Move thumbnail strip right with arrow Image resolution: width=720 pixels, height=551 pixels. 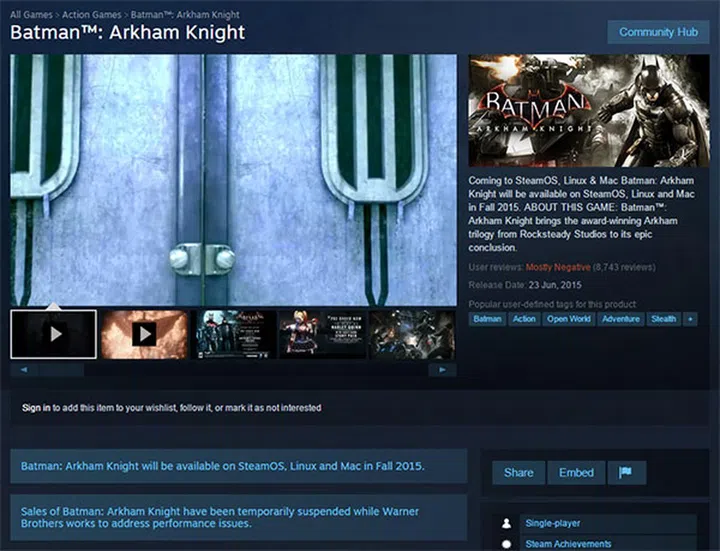[442, 370]
